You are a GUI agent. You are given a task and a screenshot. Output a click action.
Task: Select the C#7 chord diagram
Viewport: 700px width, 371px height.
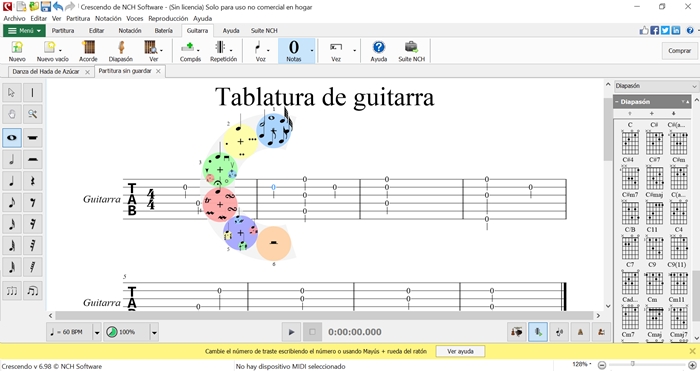coord(654,175)
